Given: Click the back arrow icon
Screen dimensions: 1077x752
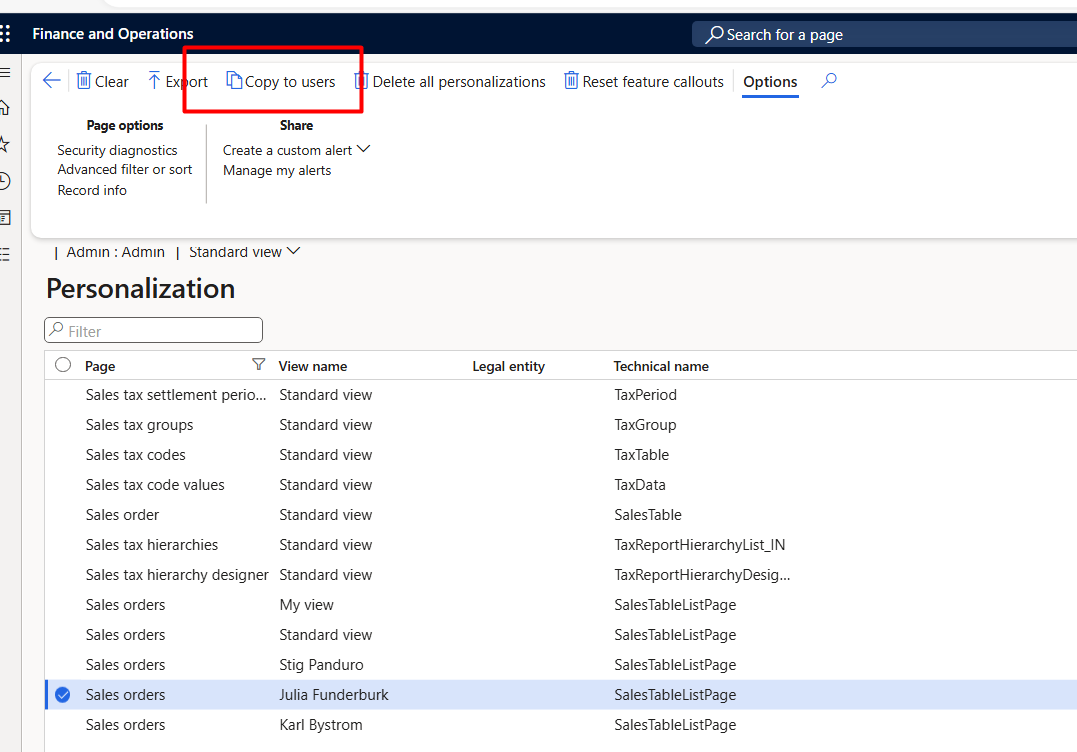Looking at the screenshot, I should click(52, 81).
